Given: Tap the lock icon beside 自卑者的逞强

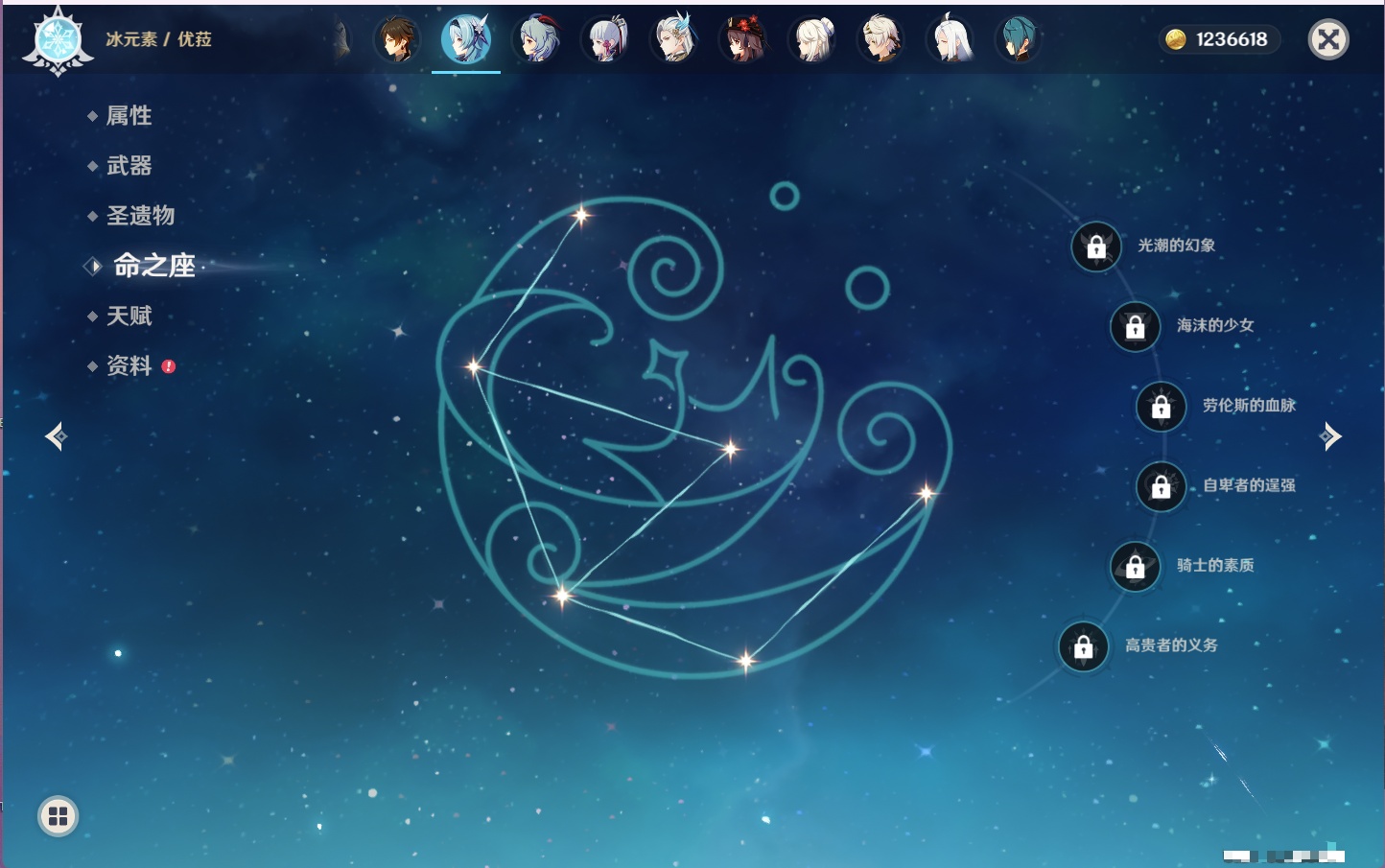Looking at the screenshot, I should pyautogui.click(x=1161, y=486).
